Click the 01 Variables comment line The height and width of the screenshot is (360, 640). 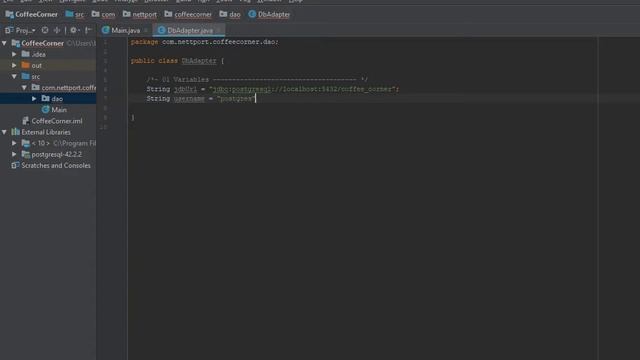pos(257,79)
